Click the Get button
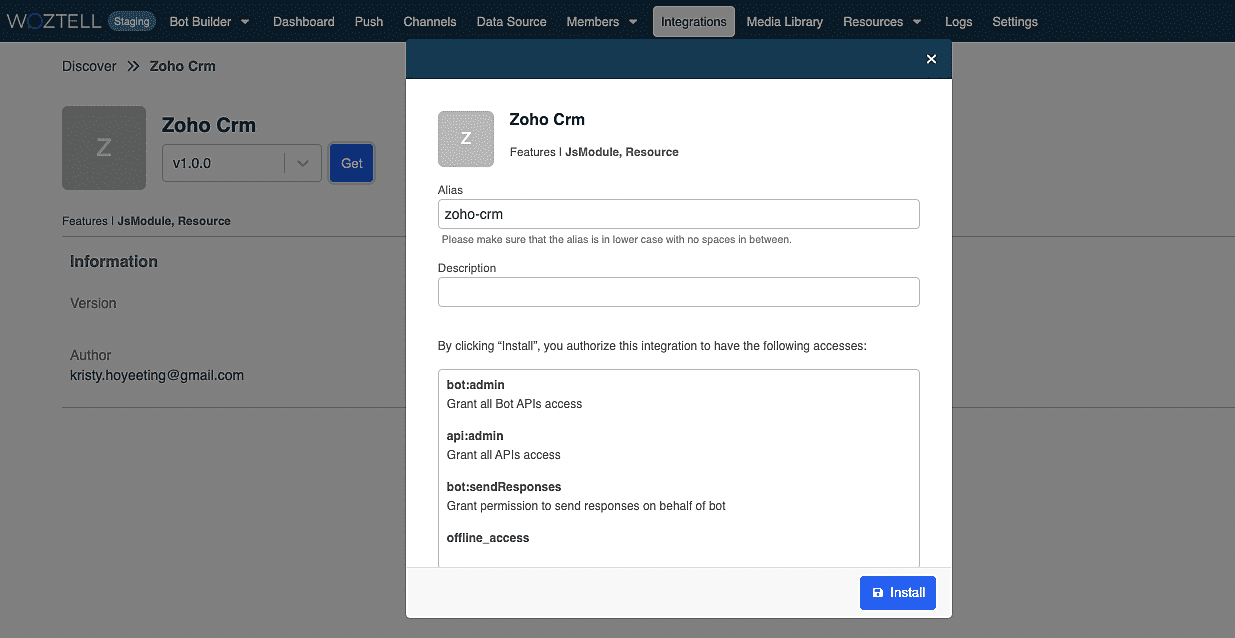This screenshot has width=1235, height=638. (352, 163)
